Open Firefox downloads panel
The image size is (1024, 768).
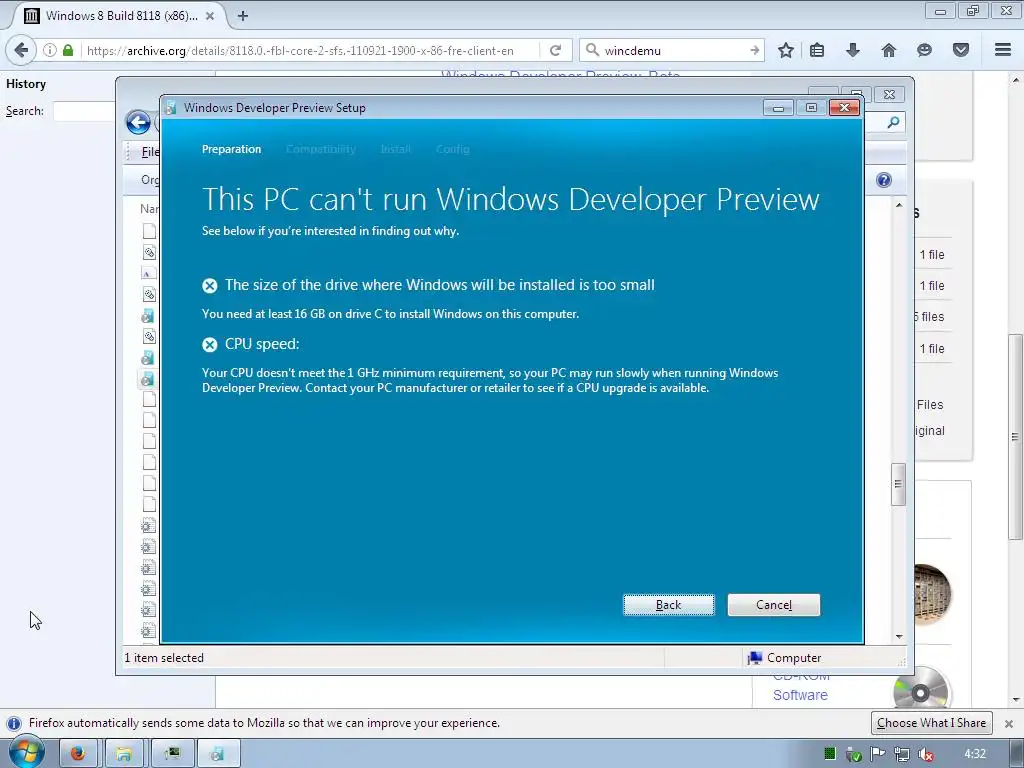tap(852, 50)
